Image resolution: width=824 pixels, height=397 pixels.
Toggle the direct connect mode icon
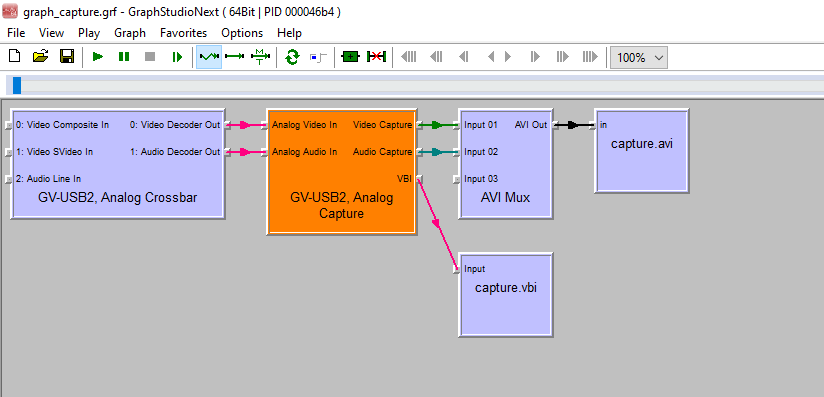[x=234, y=57]
